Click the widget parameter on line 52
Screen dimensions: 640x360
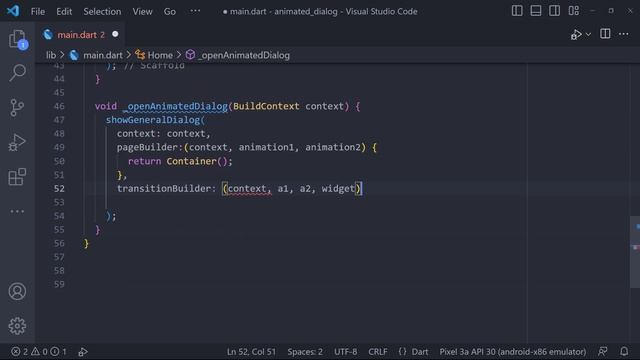pyautogui.click(x=338, y=188)
